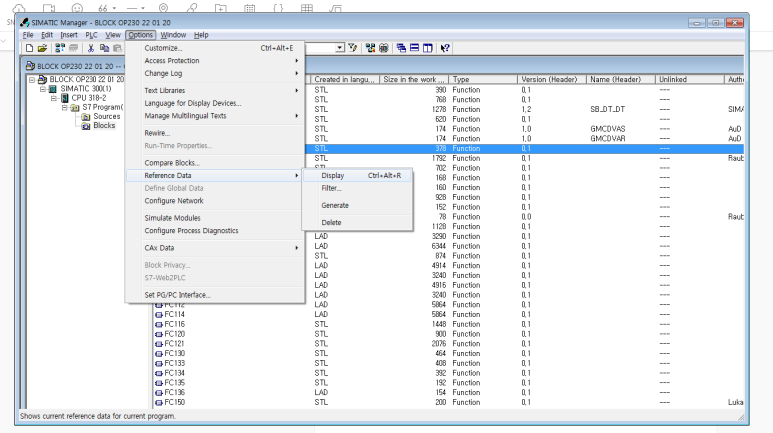Screen dimensions: 773x433
Task: Choose Delete in Reference Data submenu
Action: pos(357,222)
